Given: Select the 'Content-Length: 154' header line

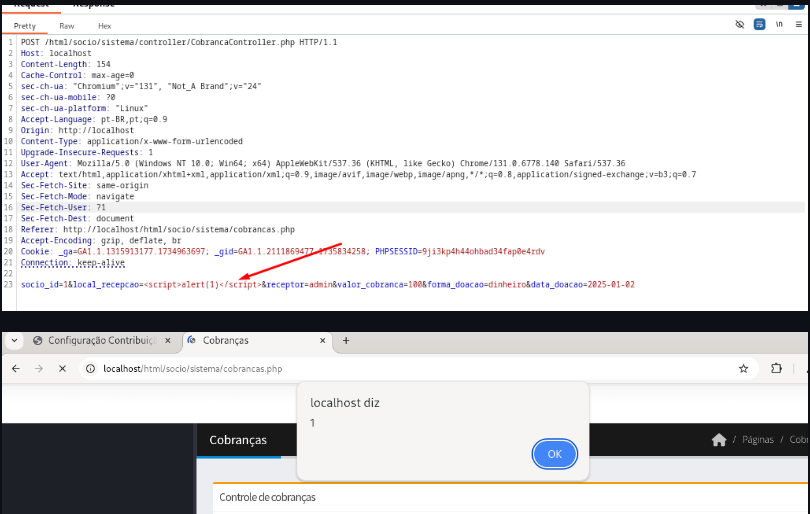Looking at the screenshot, I should point(66,64).
